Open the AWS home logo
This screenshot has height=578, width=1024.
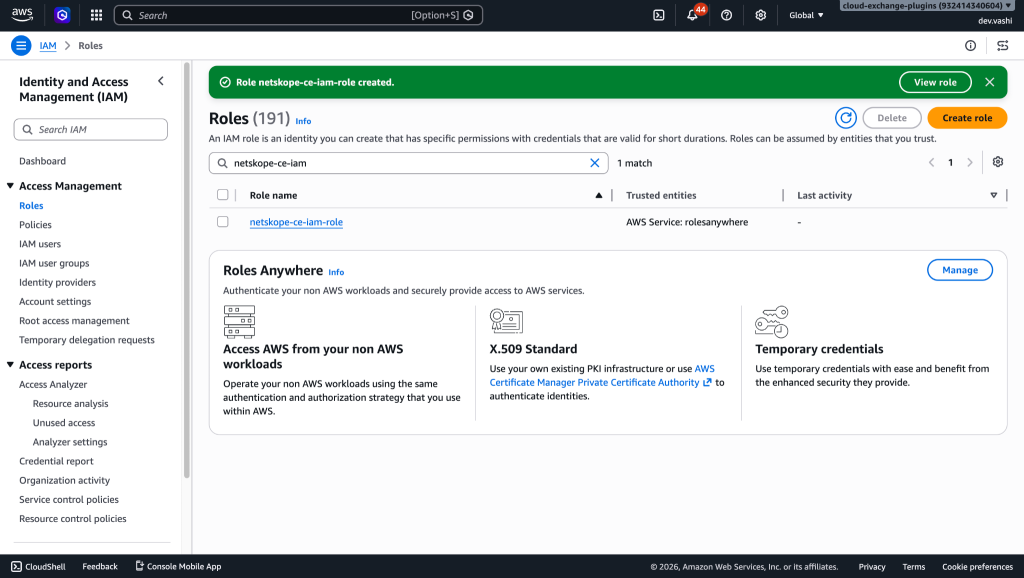coord(22,14)
